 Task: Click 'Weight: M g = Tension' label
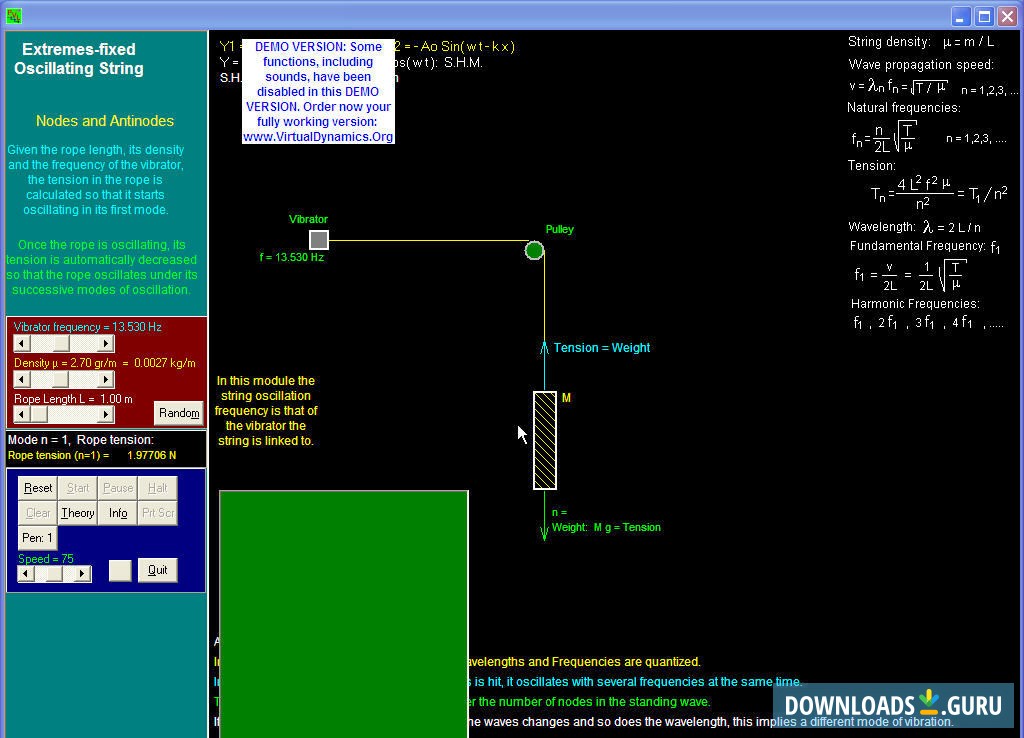(x=606, y=528)
